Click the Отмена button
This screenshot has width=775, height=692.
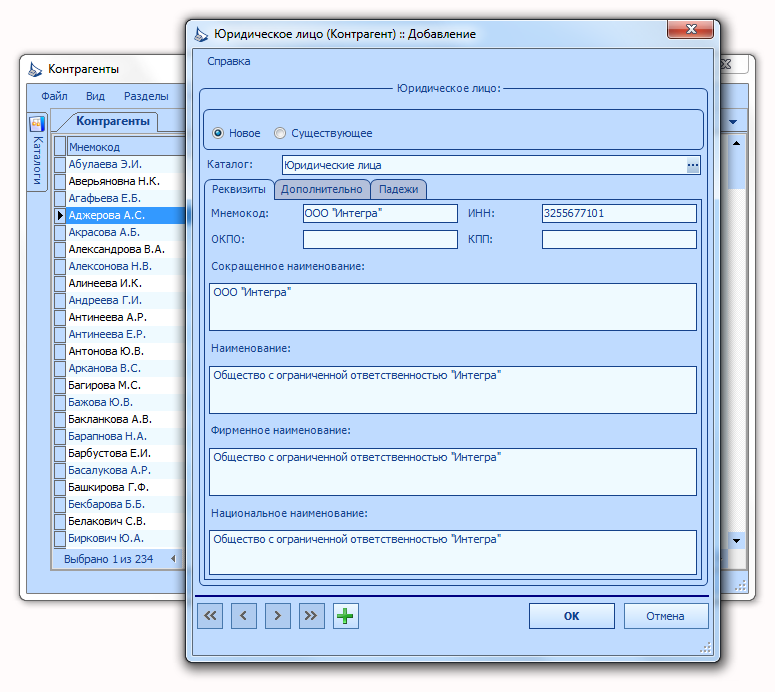(x=666, y=616)
